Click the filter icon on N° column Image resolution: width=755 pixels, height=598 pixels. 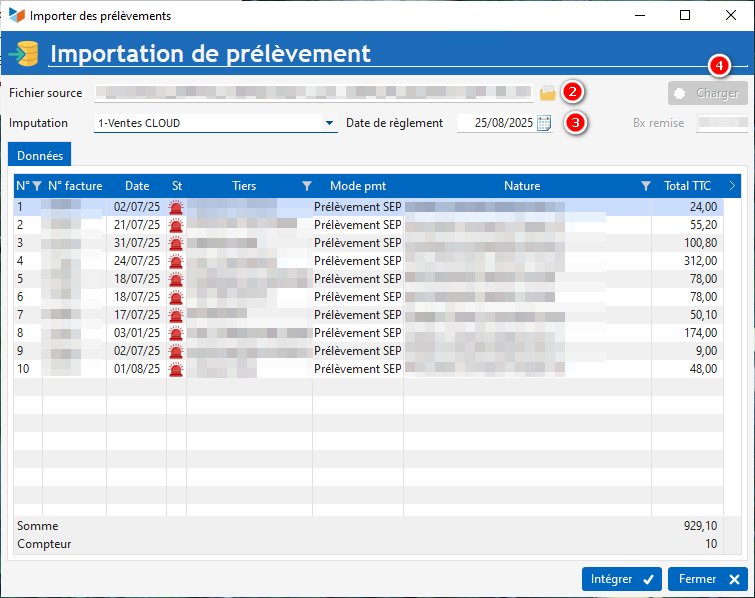pos(37,186)
